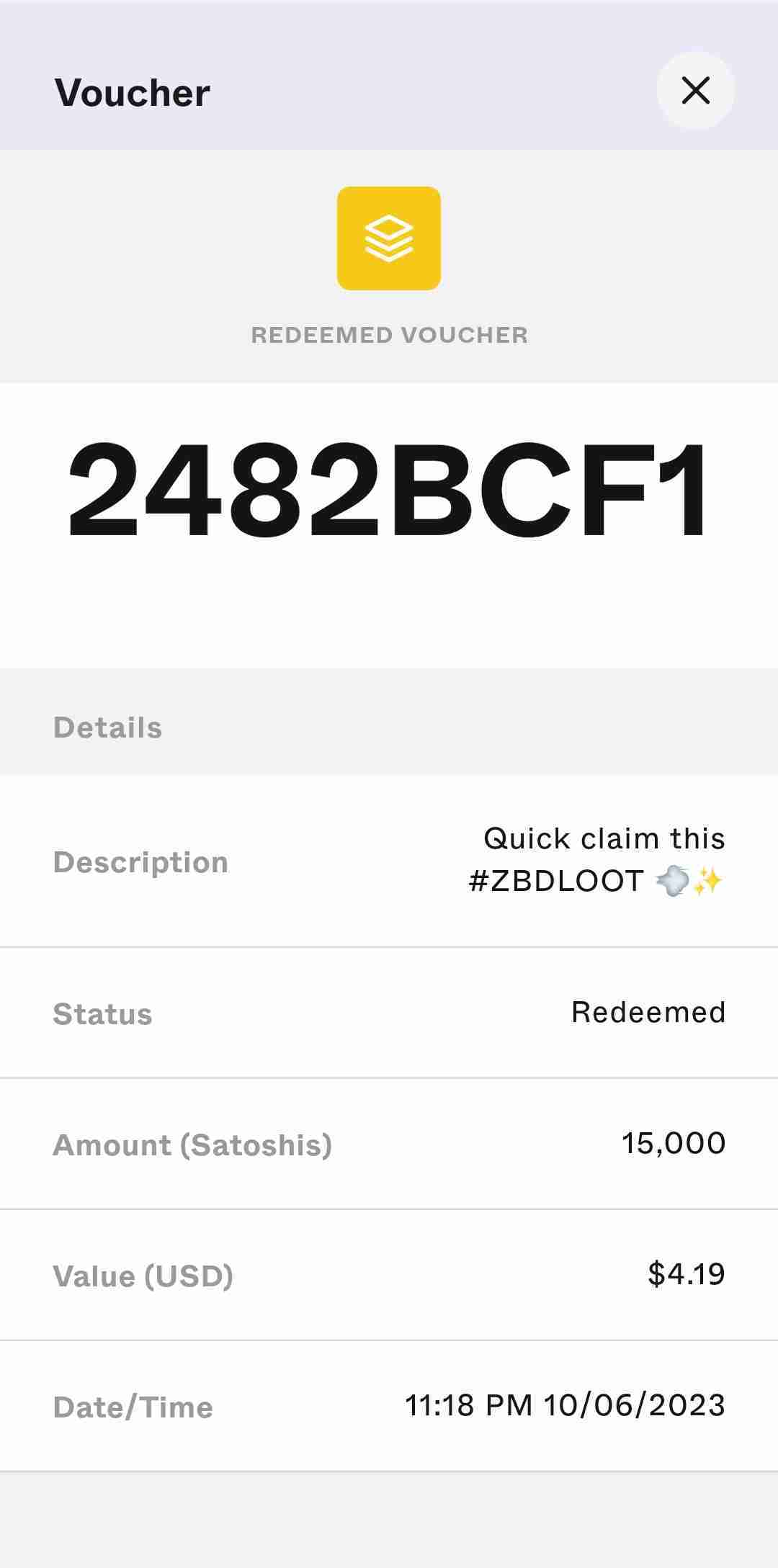Tap the dash cloud emoji after #ZBDLOOT
The height and width of the screenshot is (1568, 778).
pos(671,881)
